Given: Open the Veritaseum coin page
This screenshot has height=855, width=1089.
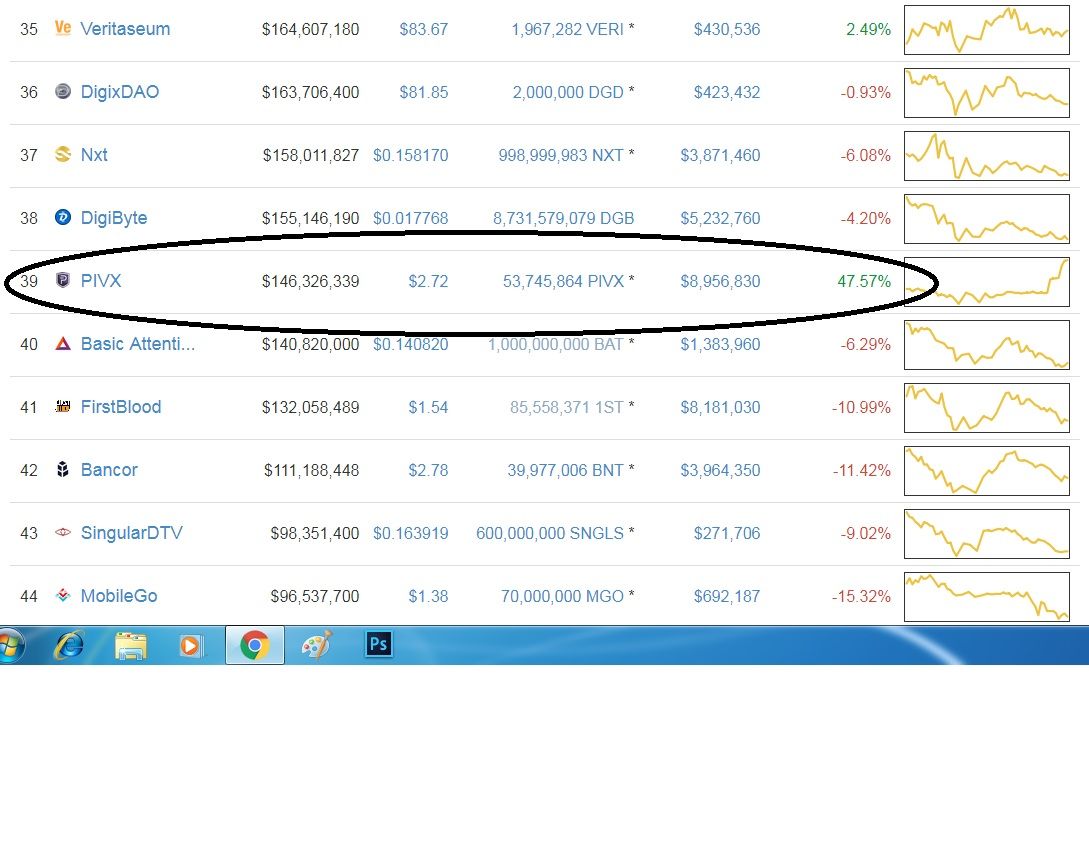Looking at the screenshot, I should click(125, 28).
